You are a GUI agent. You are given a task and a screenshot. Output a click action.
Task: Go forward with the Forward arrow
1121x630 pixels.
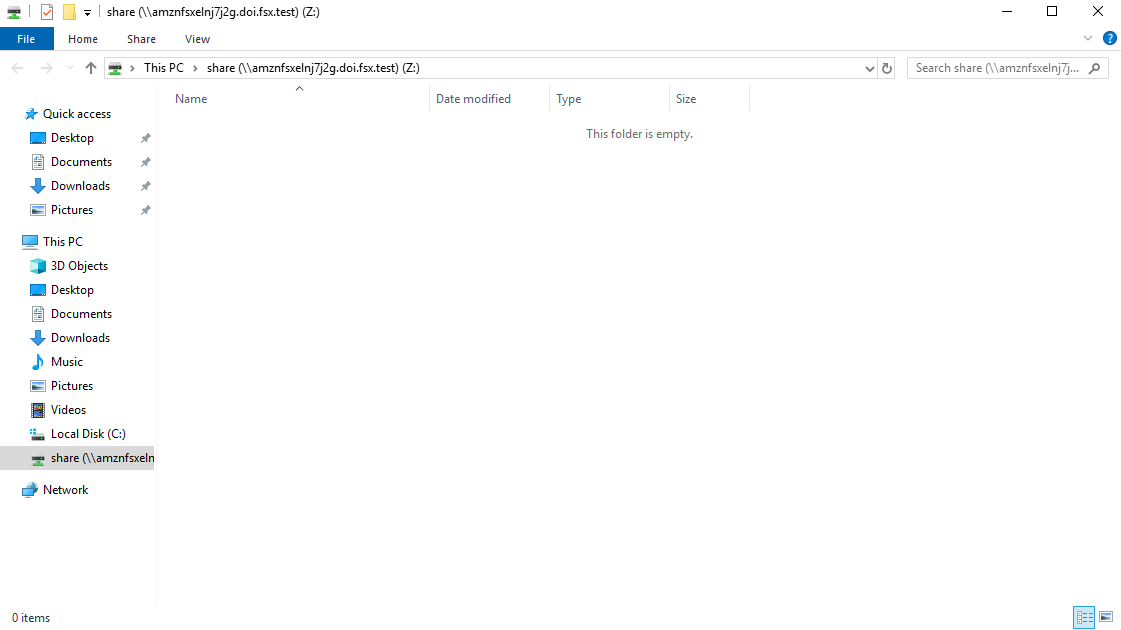pyautogui.click(x=46, y=68)
